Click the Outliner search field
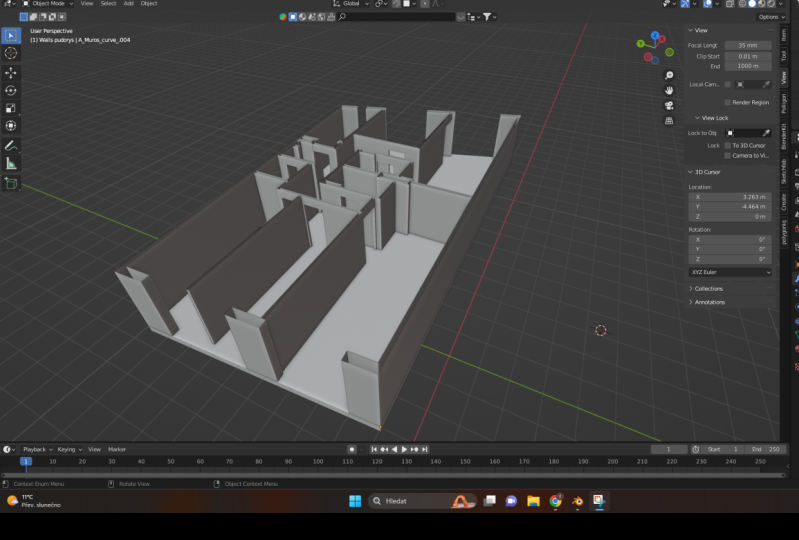Screen dimensions: 799x540 point(397,17)
